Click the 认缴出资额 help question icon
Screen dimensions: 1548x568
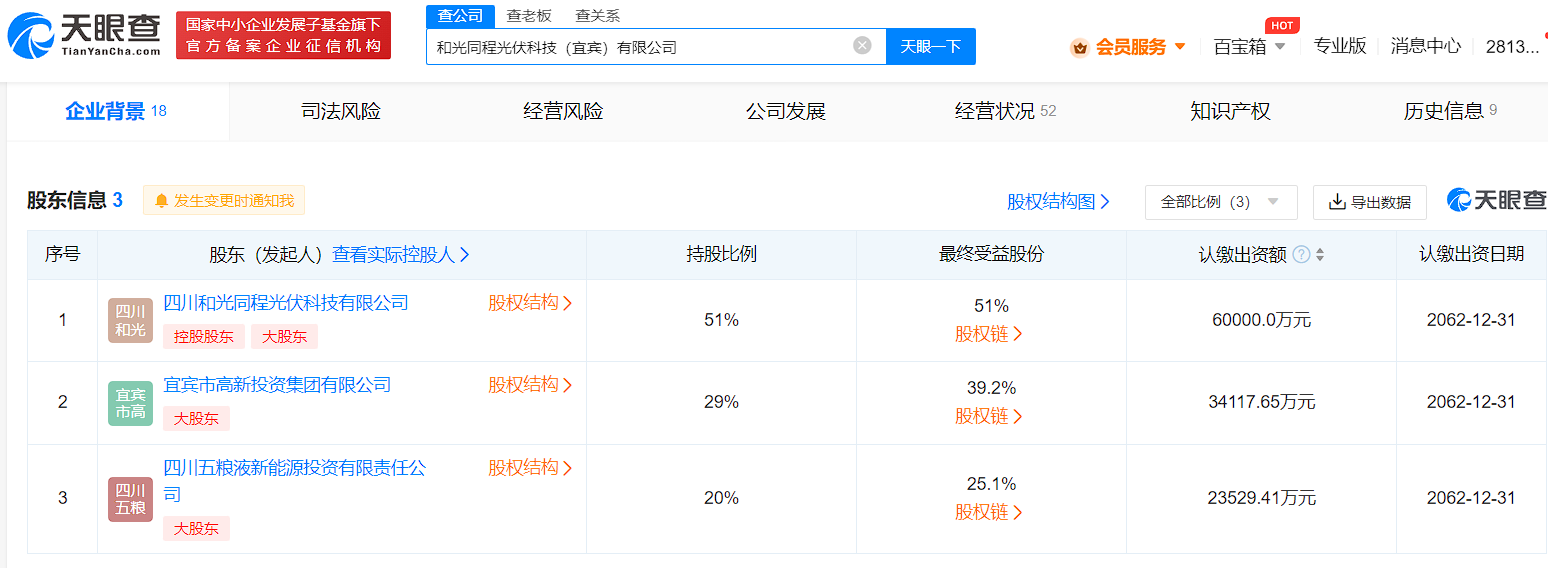1301,255
